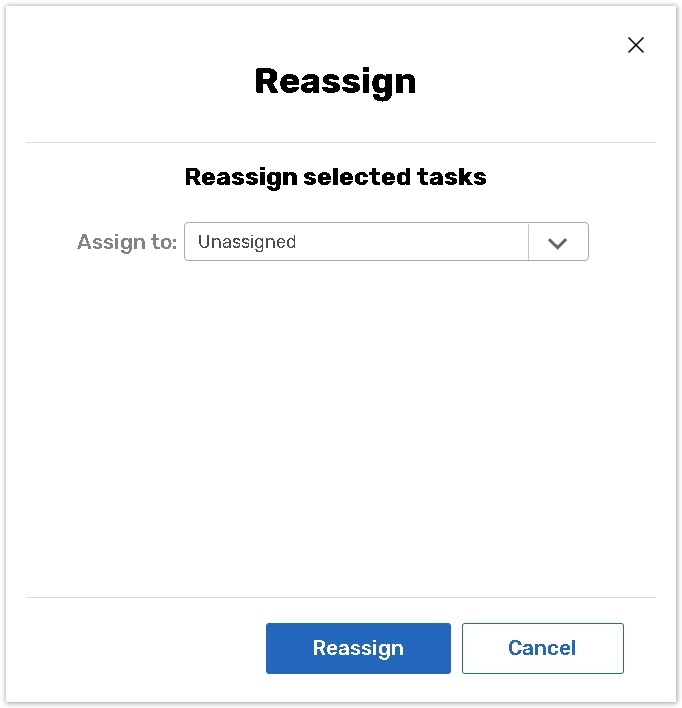Click the Reassign dialog title
This screenshot has width=682, height=708.
click(x=335, y=81)
